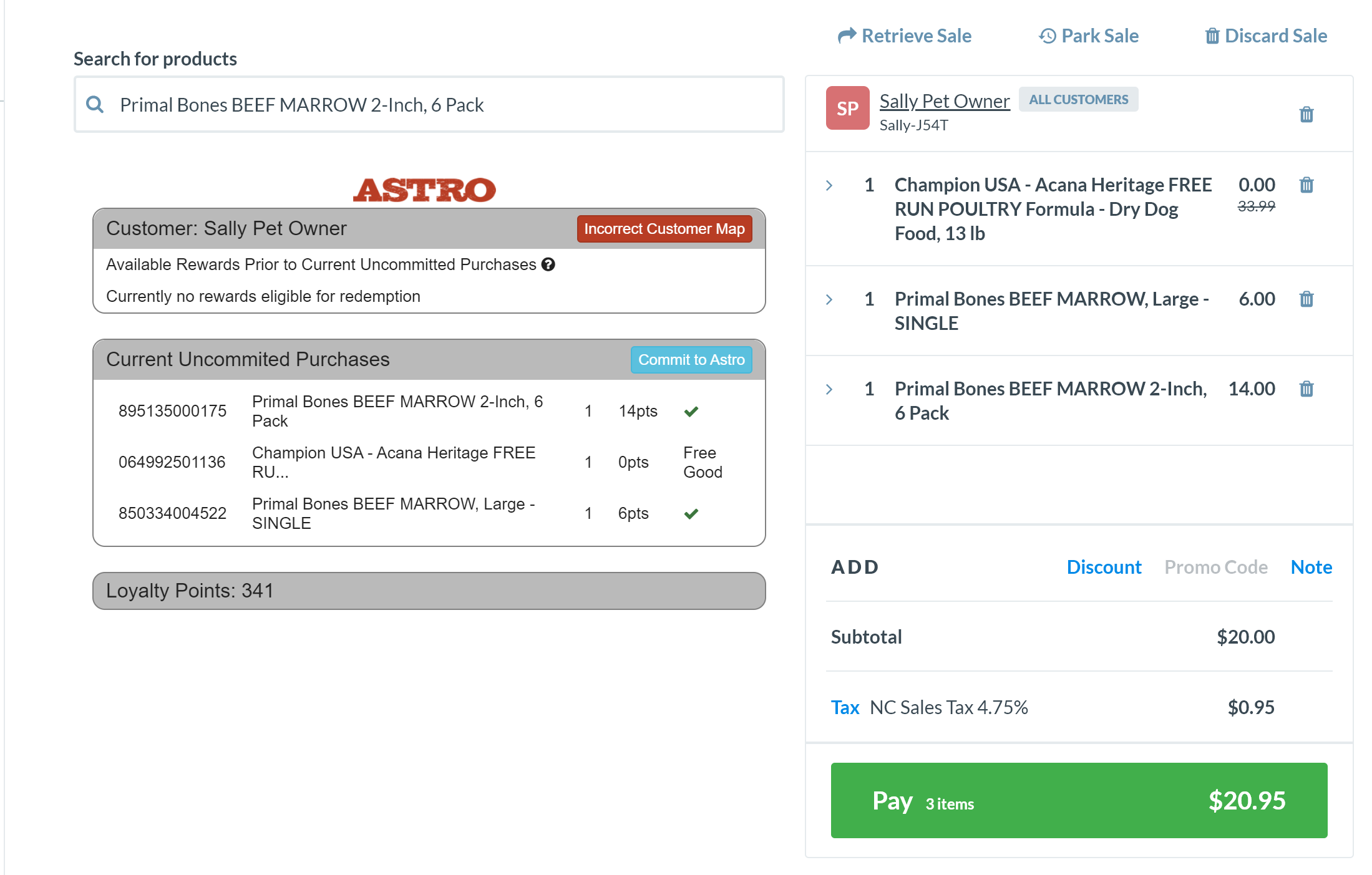Expand the Champion USA Acana item details
This screenshot has height=875, width=1372.
tap(829, 185)
